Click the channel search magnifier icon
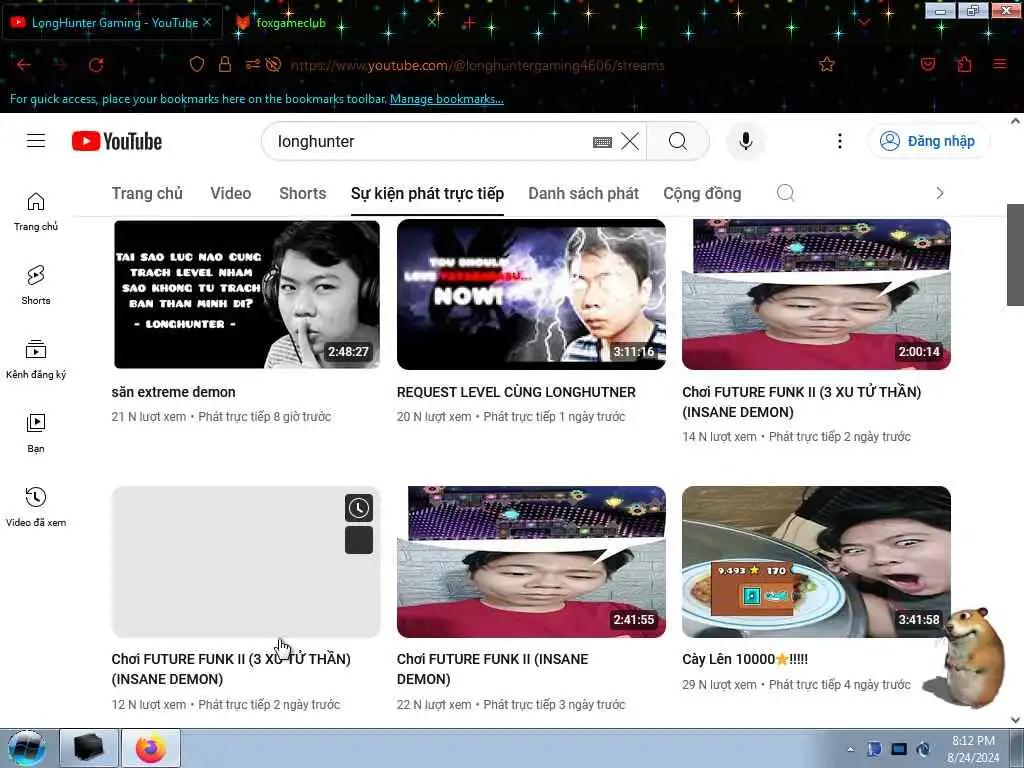The height and width of the screenshot is (768, 1024). coord(786,193)
